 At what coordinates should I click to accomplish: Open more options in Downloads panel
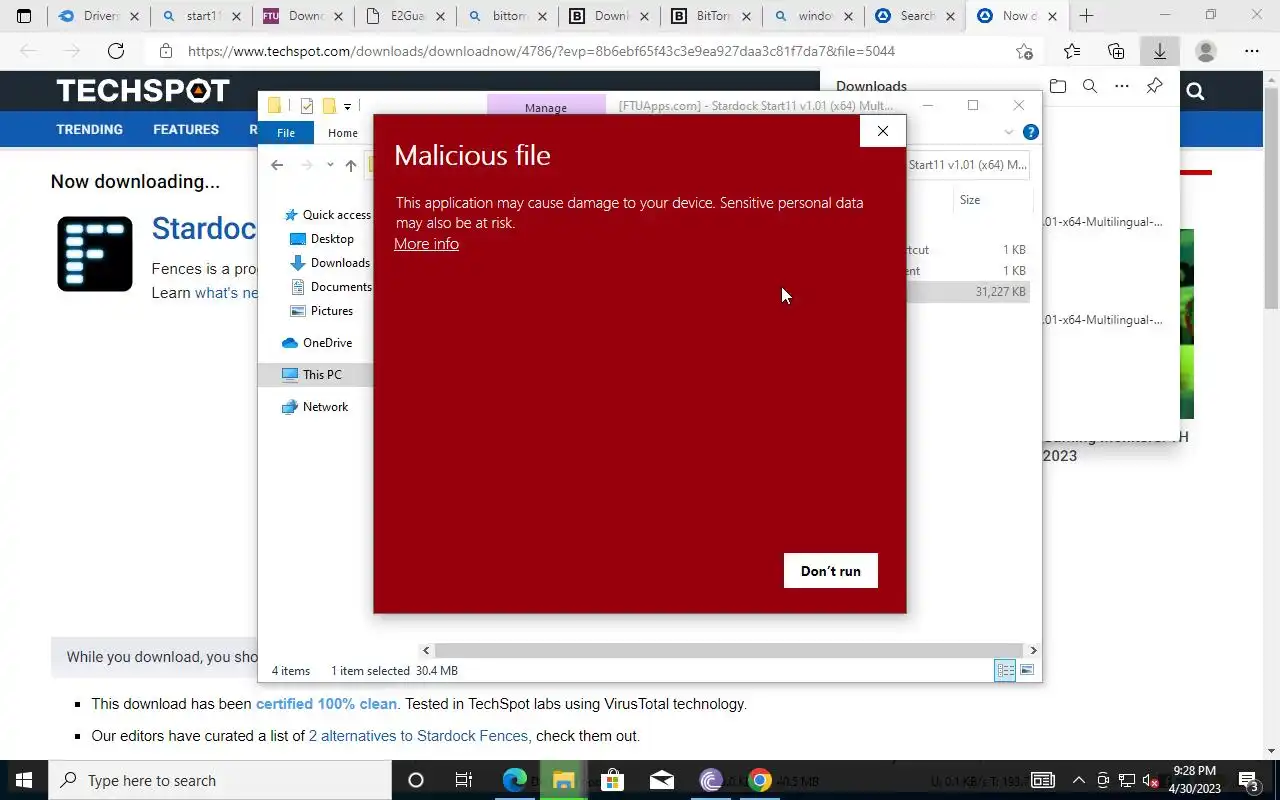click(x=1122, y=87)
